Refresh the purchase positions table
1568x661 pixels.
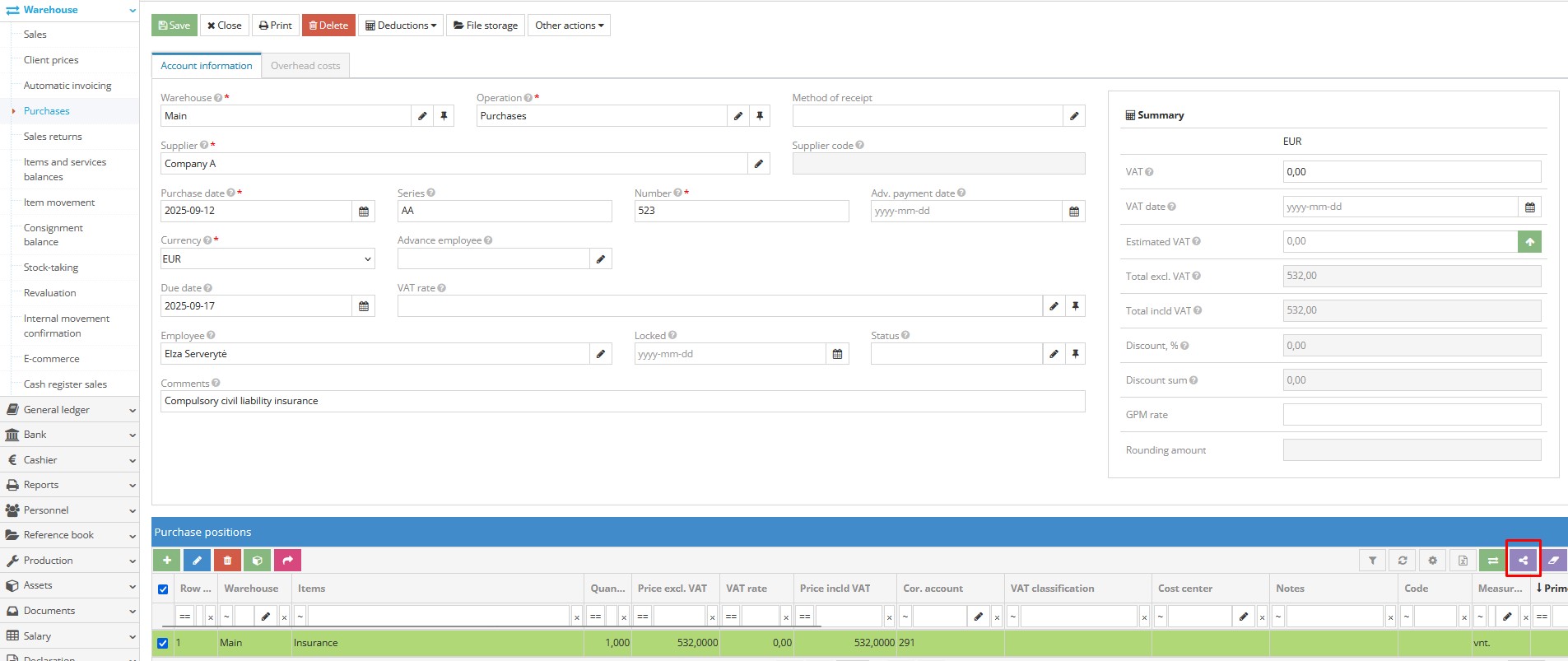(1403, 561)
